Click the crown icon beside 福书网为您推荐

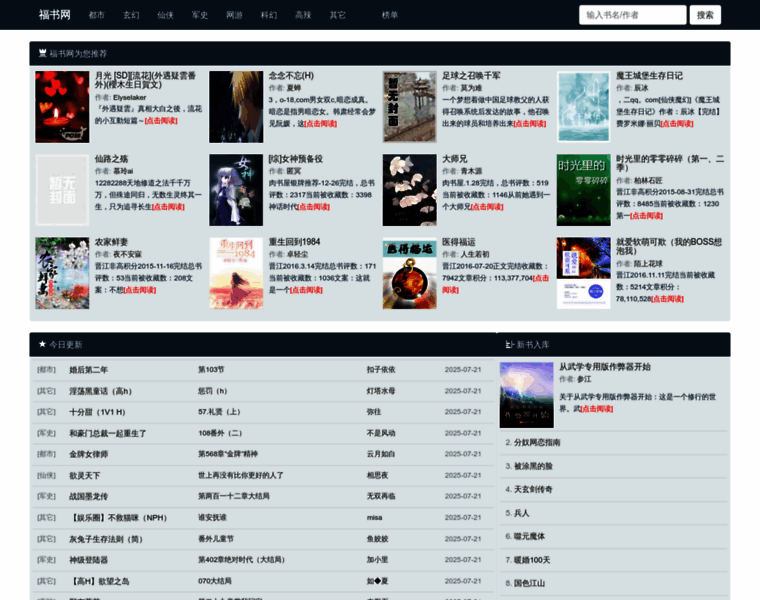point(43,53)
